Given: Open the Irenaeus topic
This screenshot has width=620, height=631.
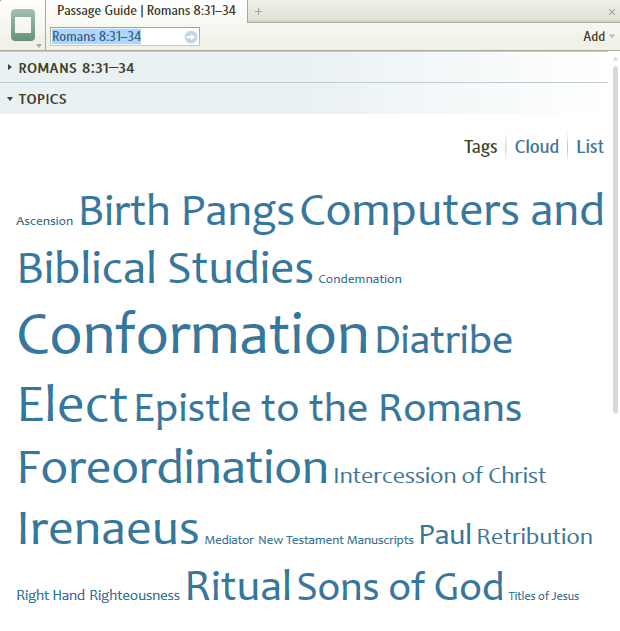Looking at the screenshot, I should pyautogui.click(x=109, y=528).
